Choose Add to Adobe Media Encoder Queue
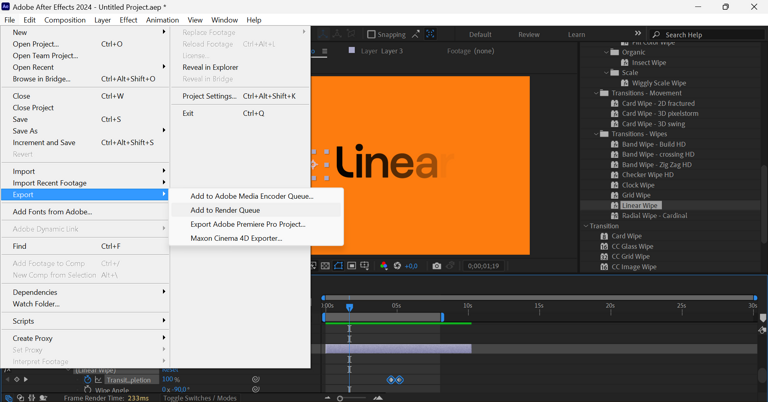Viewport: 768px width, 402px height. click(256, 196)
